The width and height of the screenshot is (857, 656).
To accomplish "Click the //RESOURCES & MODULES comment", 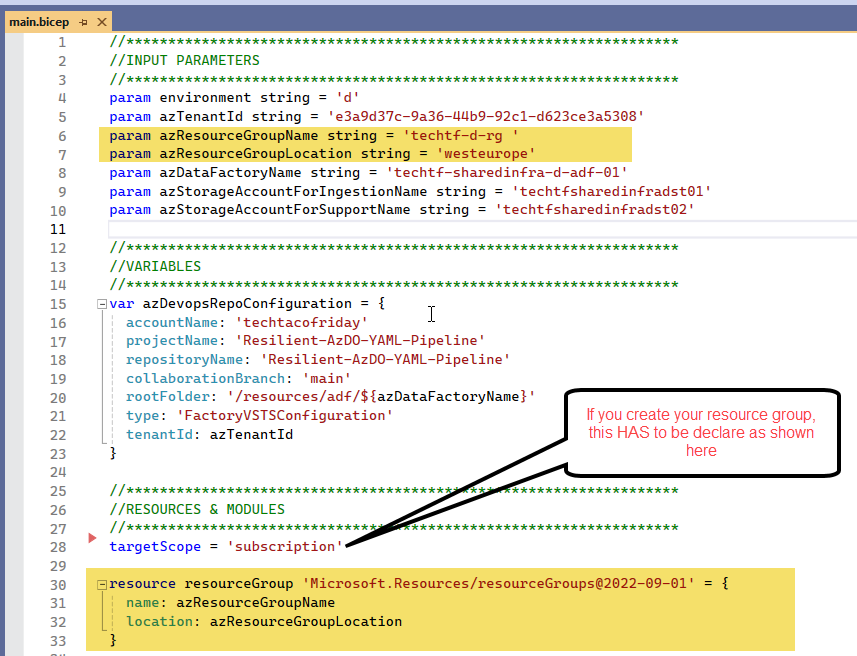I will [x=197, y=509].
